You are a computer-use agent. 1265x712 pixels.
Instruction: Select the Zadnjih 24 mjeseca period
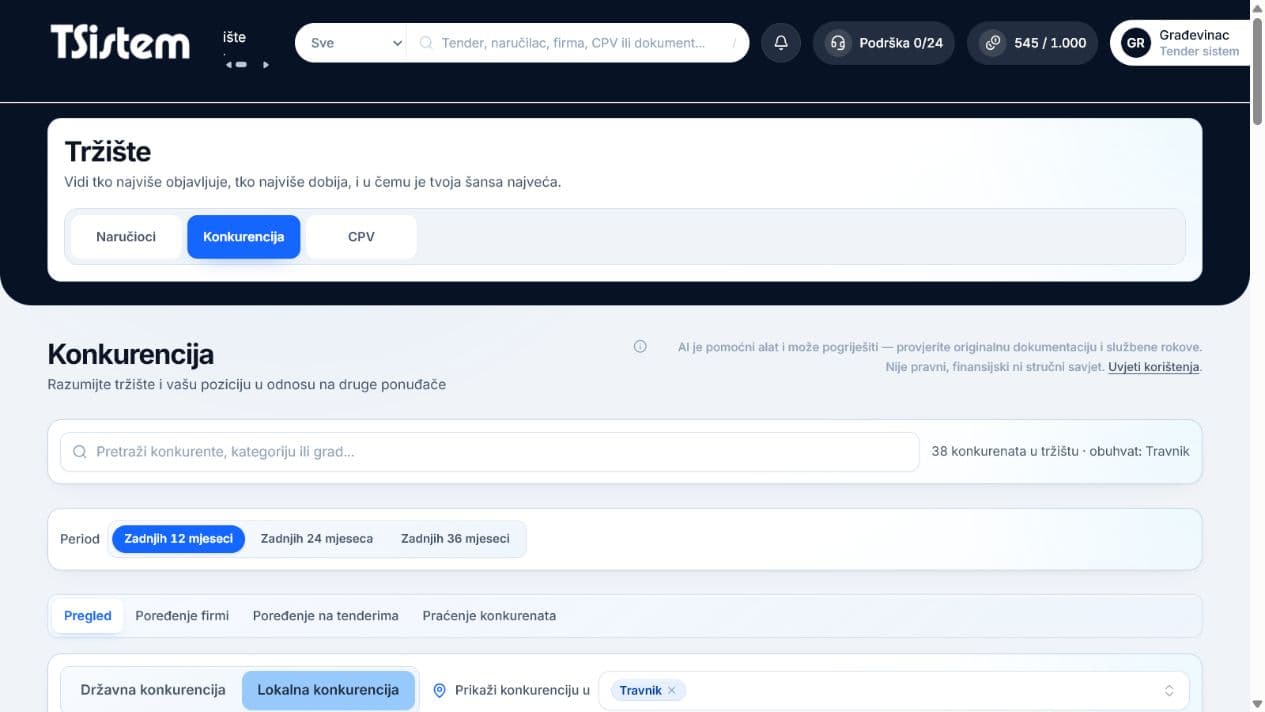click(317, 538)
